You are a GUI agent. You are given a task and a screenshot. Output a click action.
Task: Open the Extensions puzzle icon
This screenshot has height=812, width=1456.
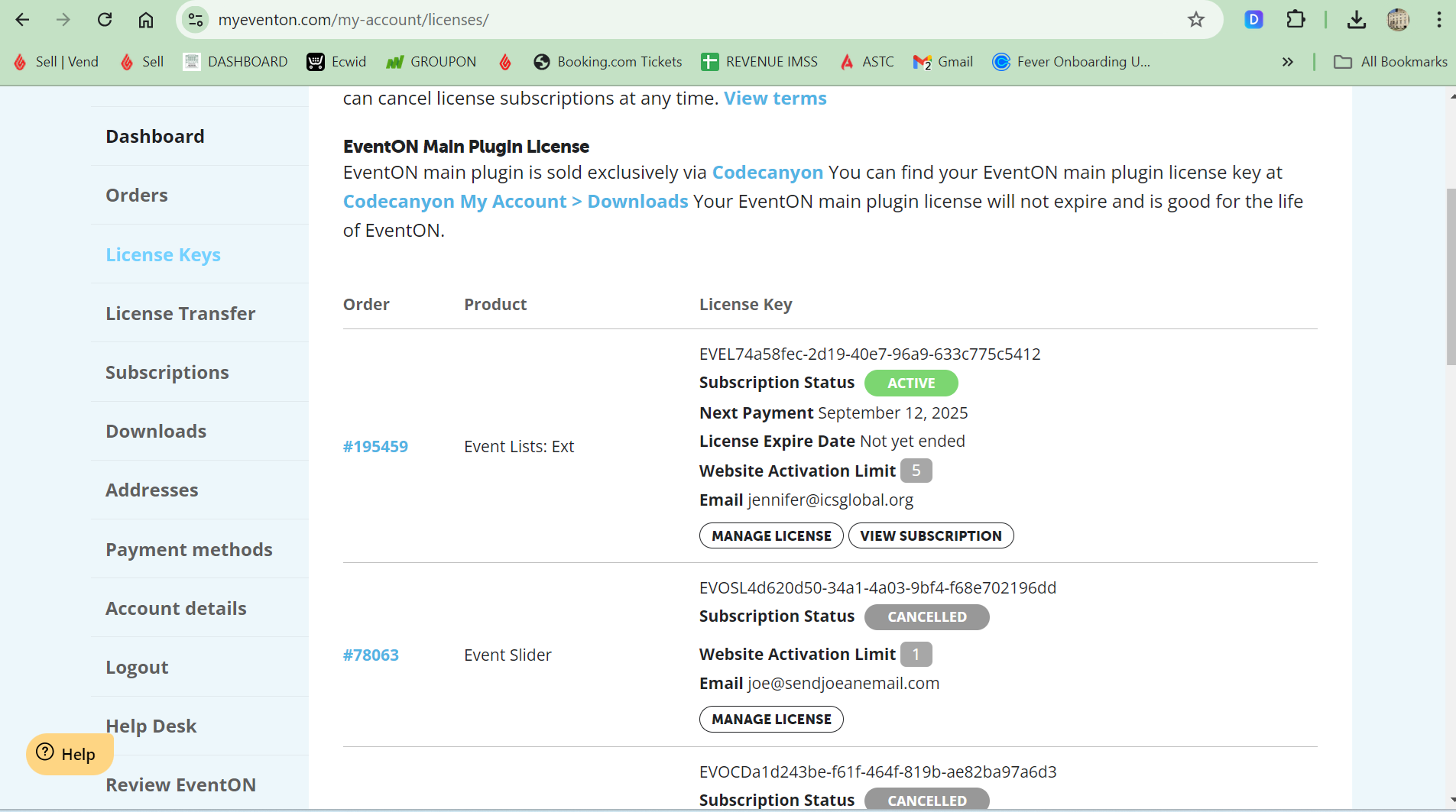click(x=1295, y=20)
